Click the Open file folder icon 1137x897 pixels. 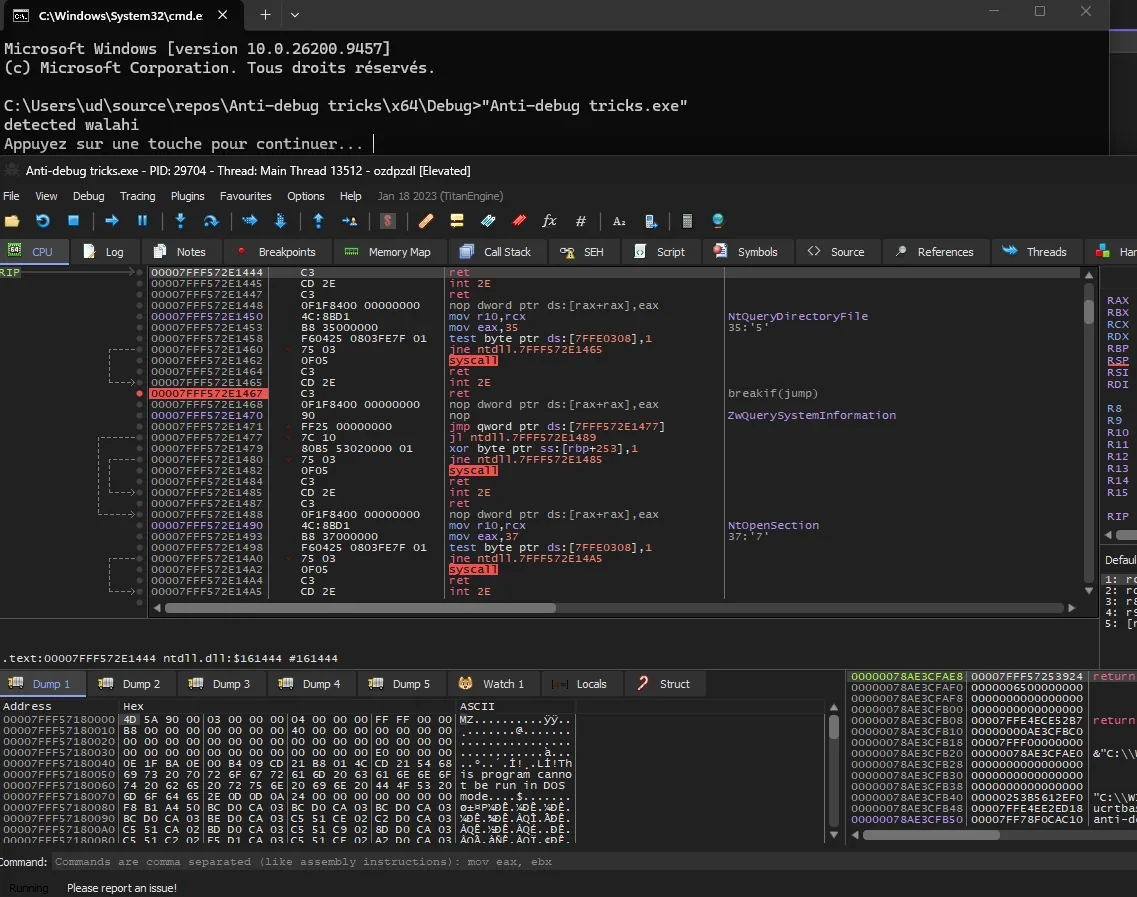pos(12,221)
